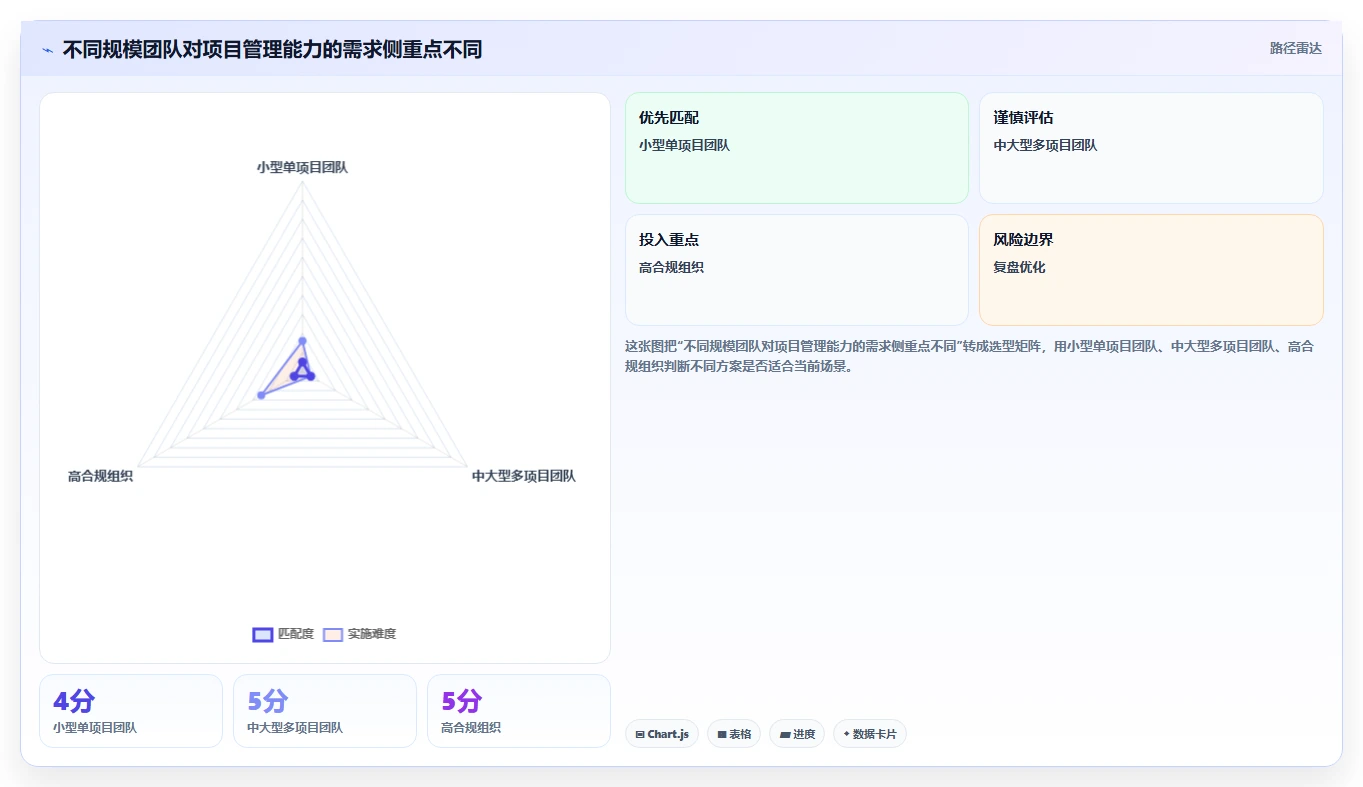Click the 实施难度 data point toward 高合规组织
The image size is (1363, 787).
261,395
